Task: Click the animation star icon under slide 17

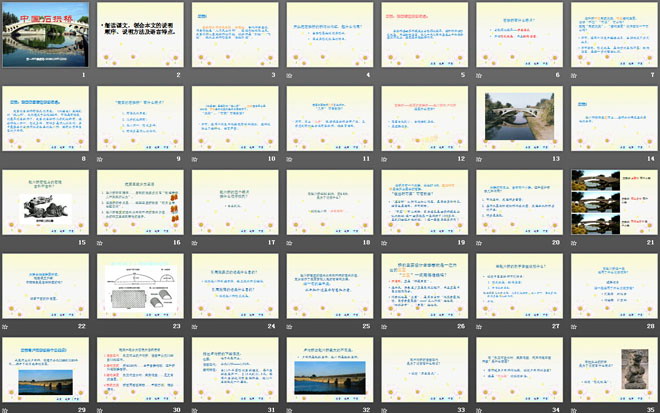Action: click(194, 242)
